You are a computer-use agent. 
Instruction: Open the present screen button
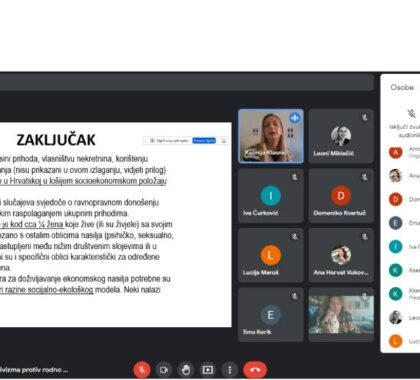tap(208, 370)
